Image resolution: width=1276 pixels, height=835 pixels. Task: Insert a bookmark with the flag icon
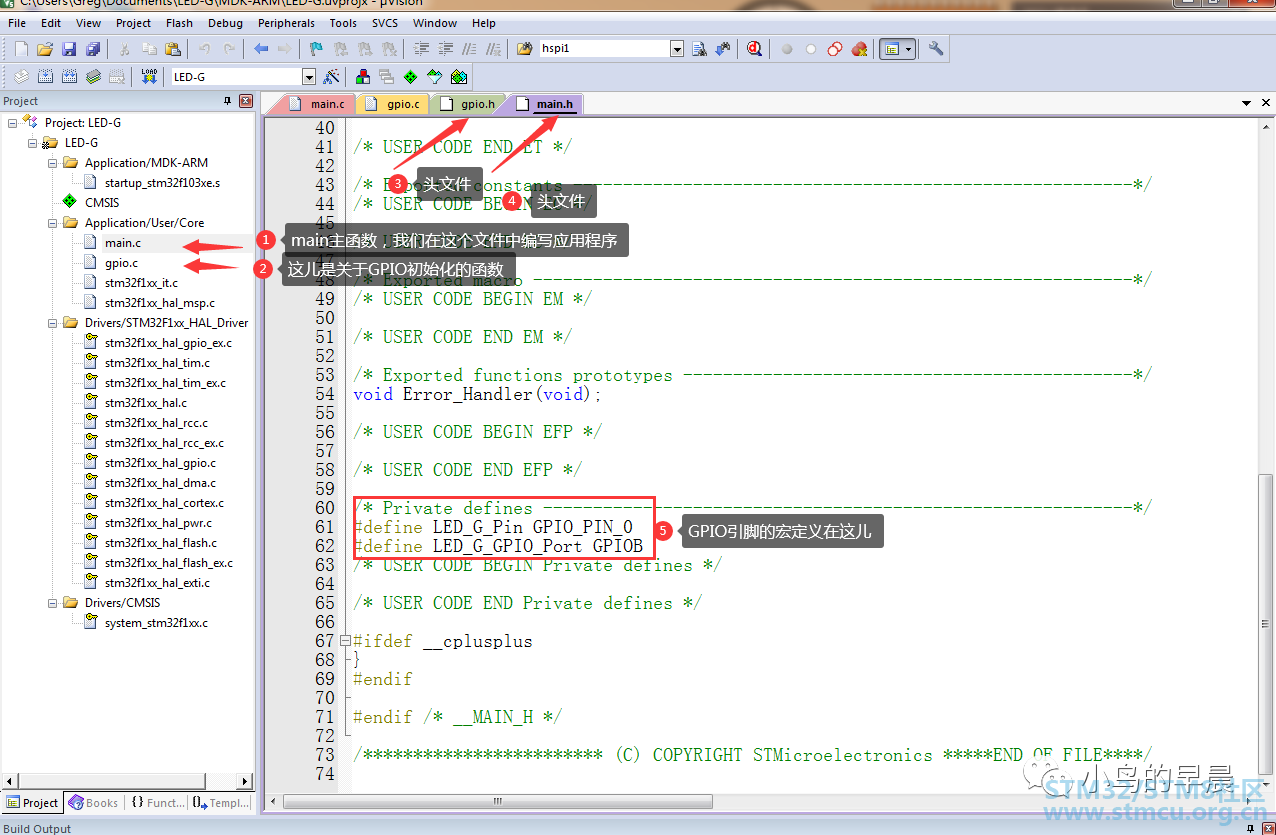click(316, 48)
